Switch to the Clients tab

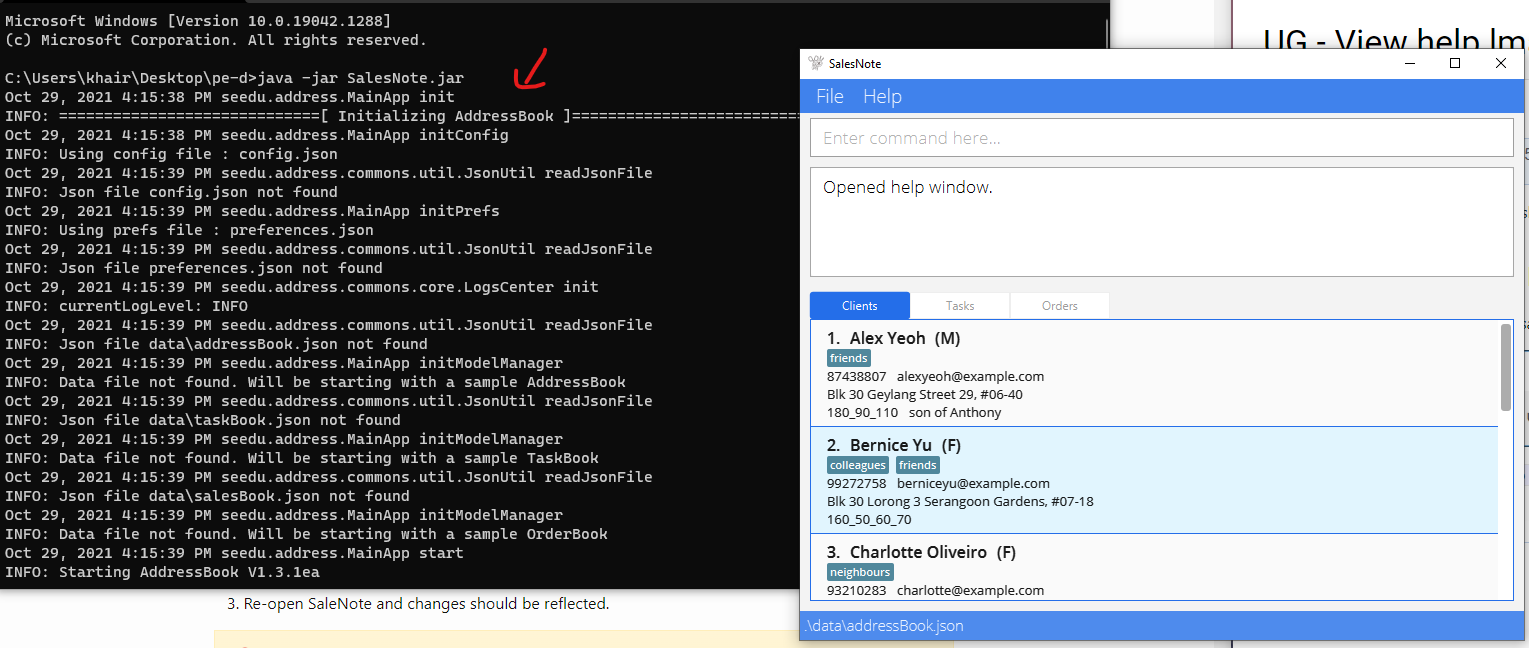(x=860, y=305)
